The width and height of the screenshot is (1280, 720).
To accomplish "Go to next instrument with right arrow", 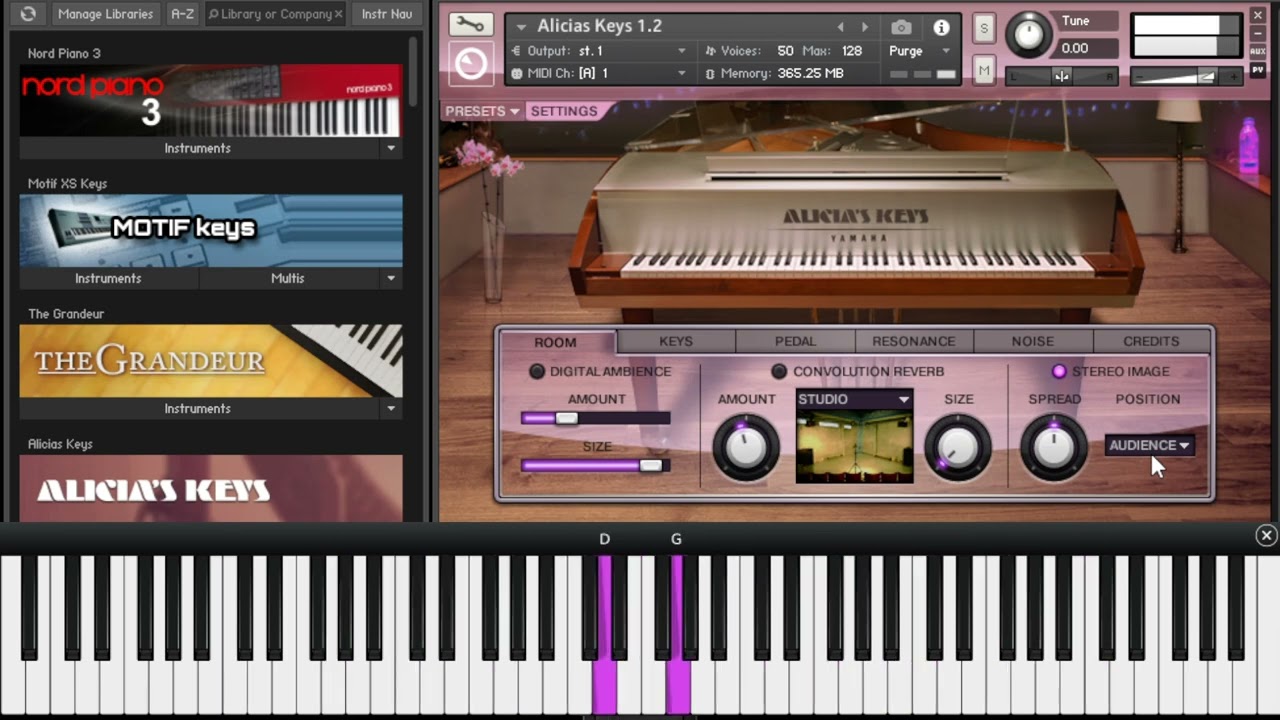I will pos(865,27).
